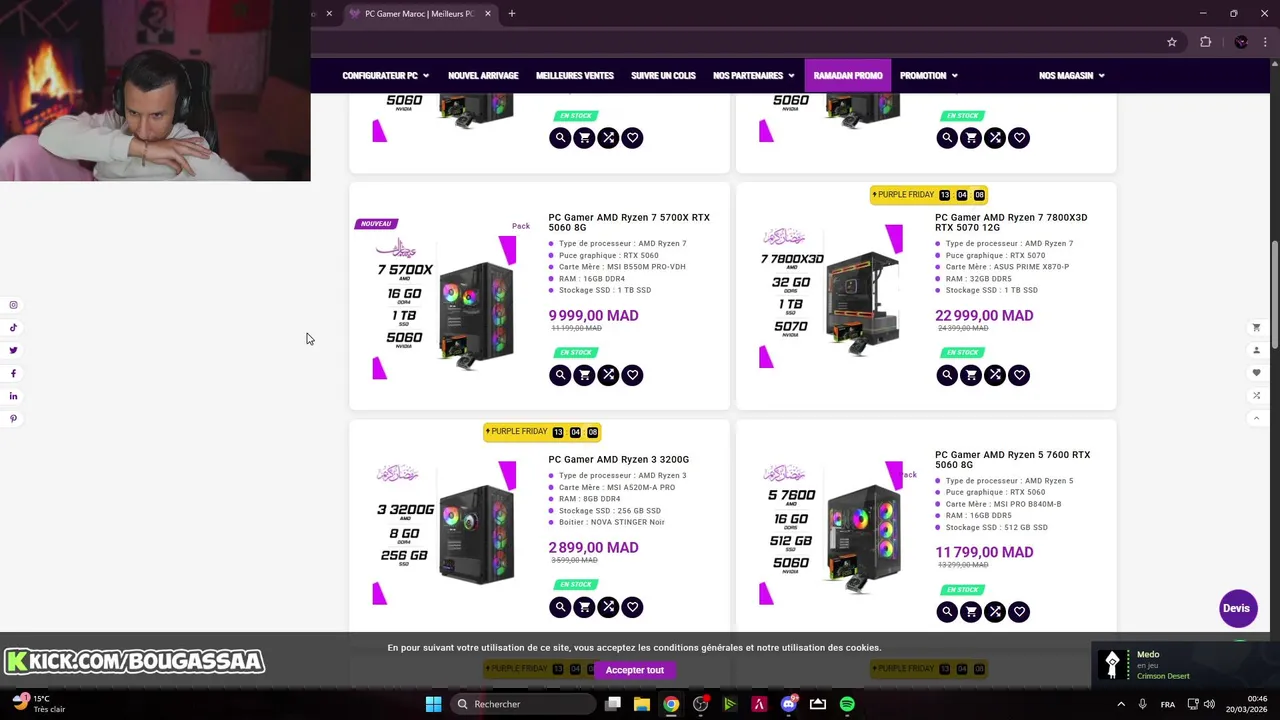Screen dimensions: 1280x720
Task: Open Discord from the taskbar
Action: 788,704
